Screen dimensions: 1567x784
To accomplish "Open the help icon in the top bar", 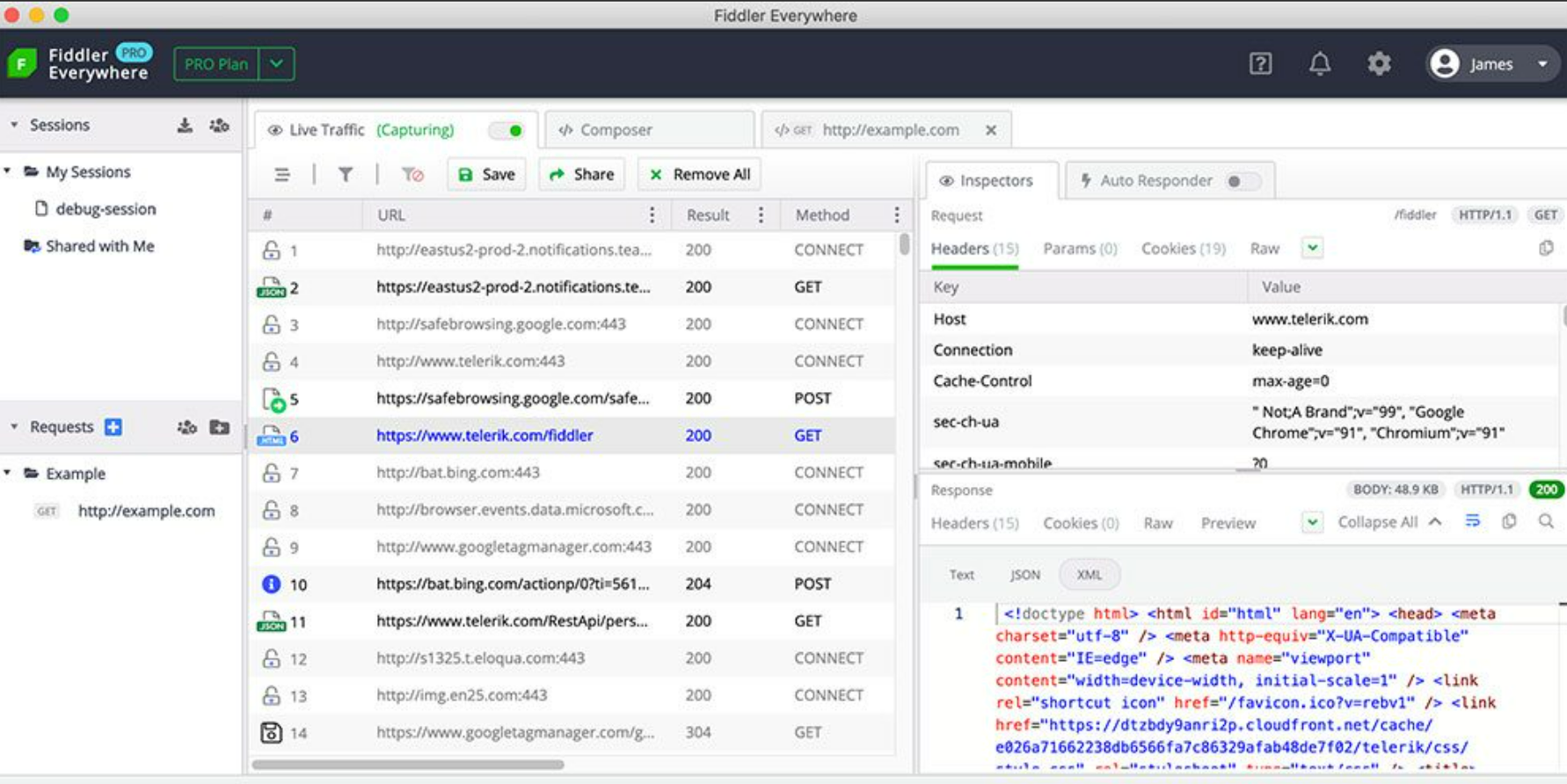I will (x=1260, y=63).
